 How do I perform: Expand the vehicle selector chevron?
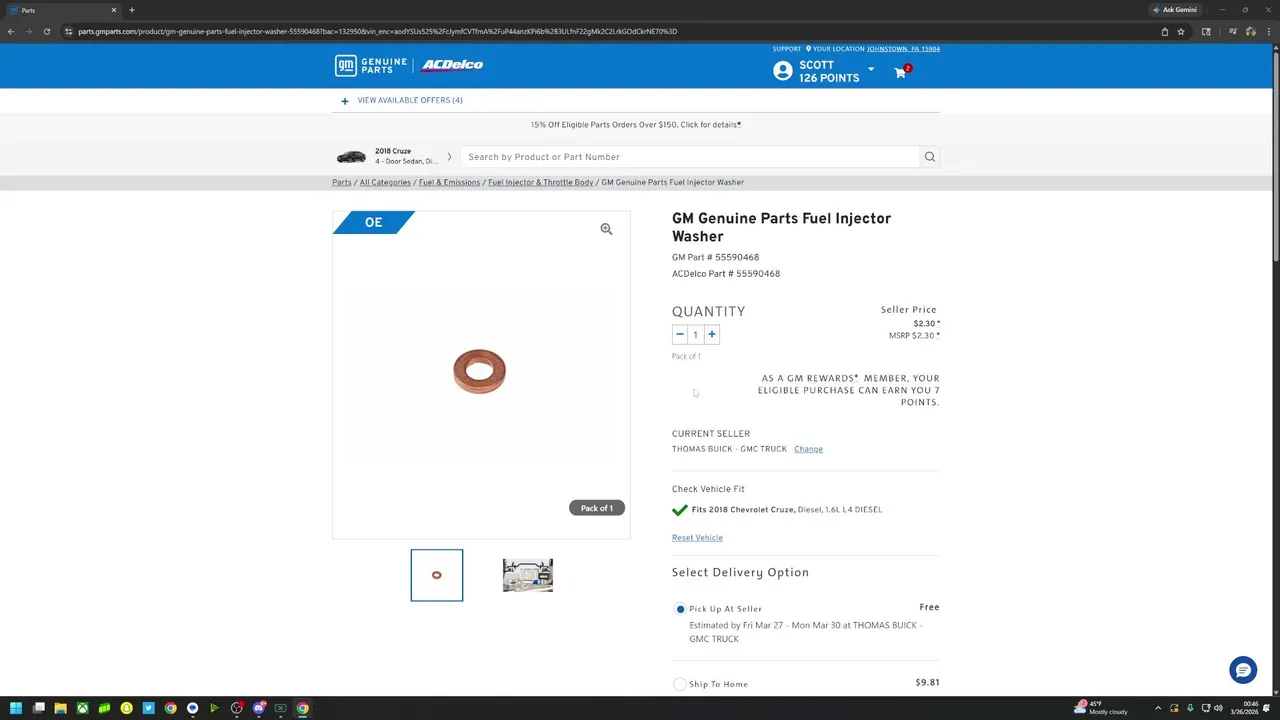[x=449, y=157]
